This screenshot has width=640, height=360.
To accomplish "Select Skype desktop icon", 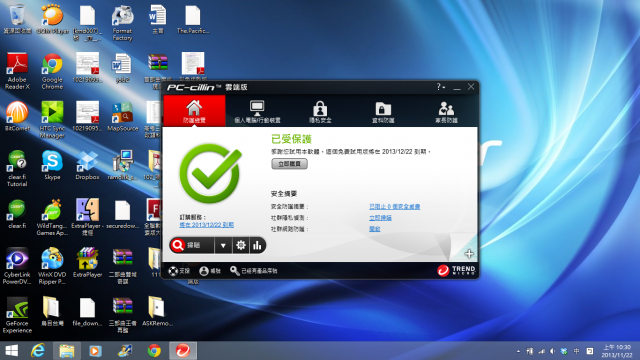I will pyautogui.click(x=52, y=165).
